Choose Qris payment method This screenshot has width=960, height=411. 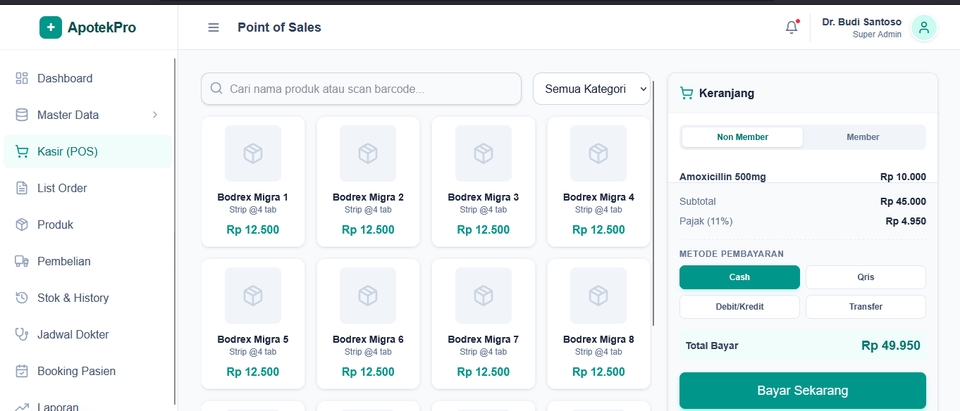[866, 277]
